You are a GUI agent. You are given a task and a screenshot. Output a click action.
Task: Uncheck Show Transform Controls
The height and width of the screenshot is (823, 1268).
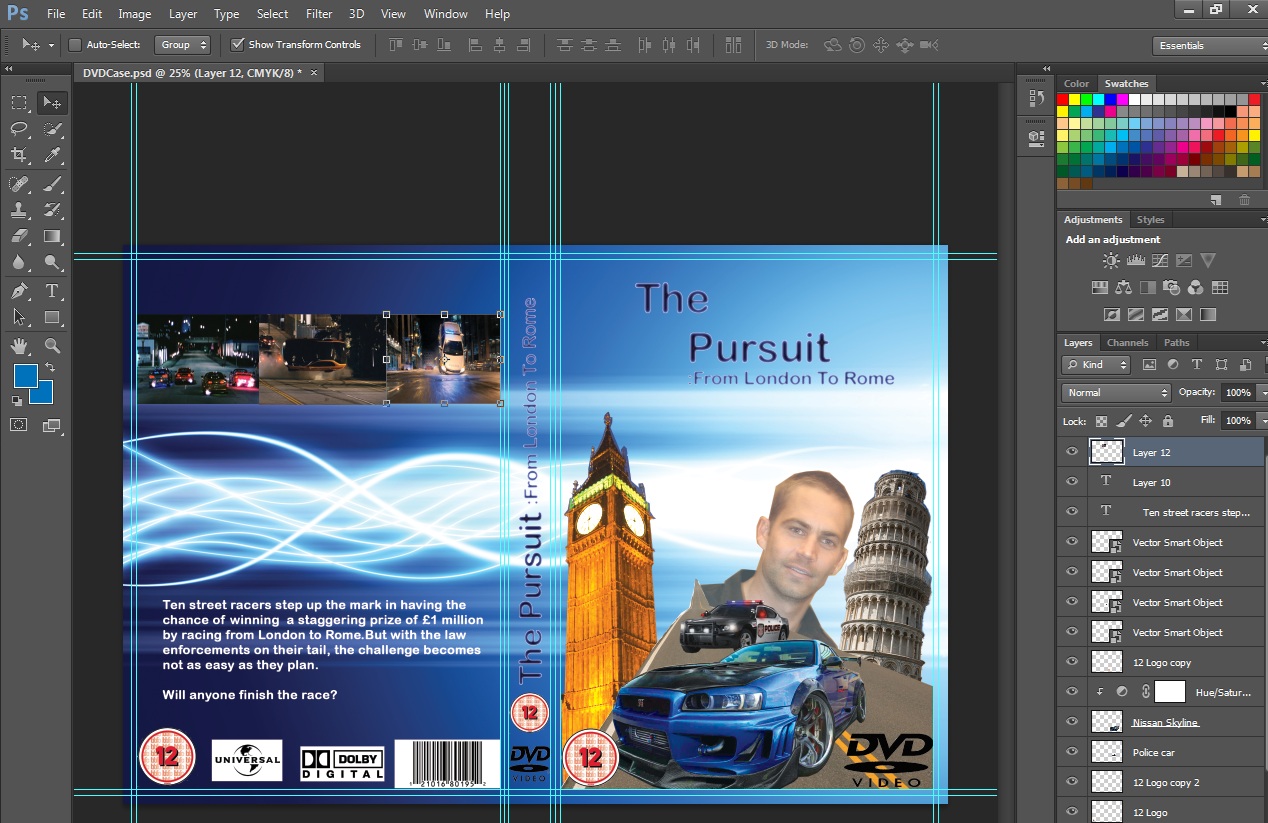pyautogui.click(x=237, y=44)
